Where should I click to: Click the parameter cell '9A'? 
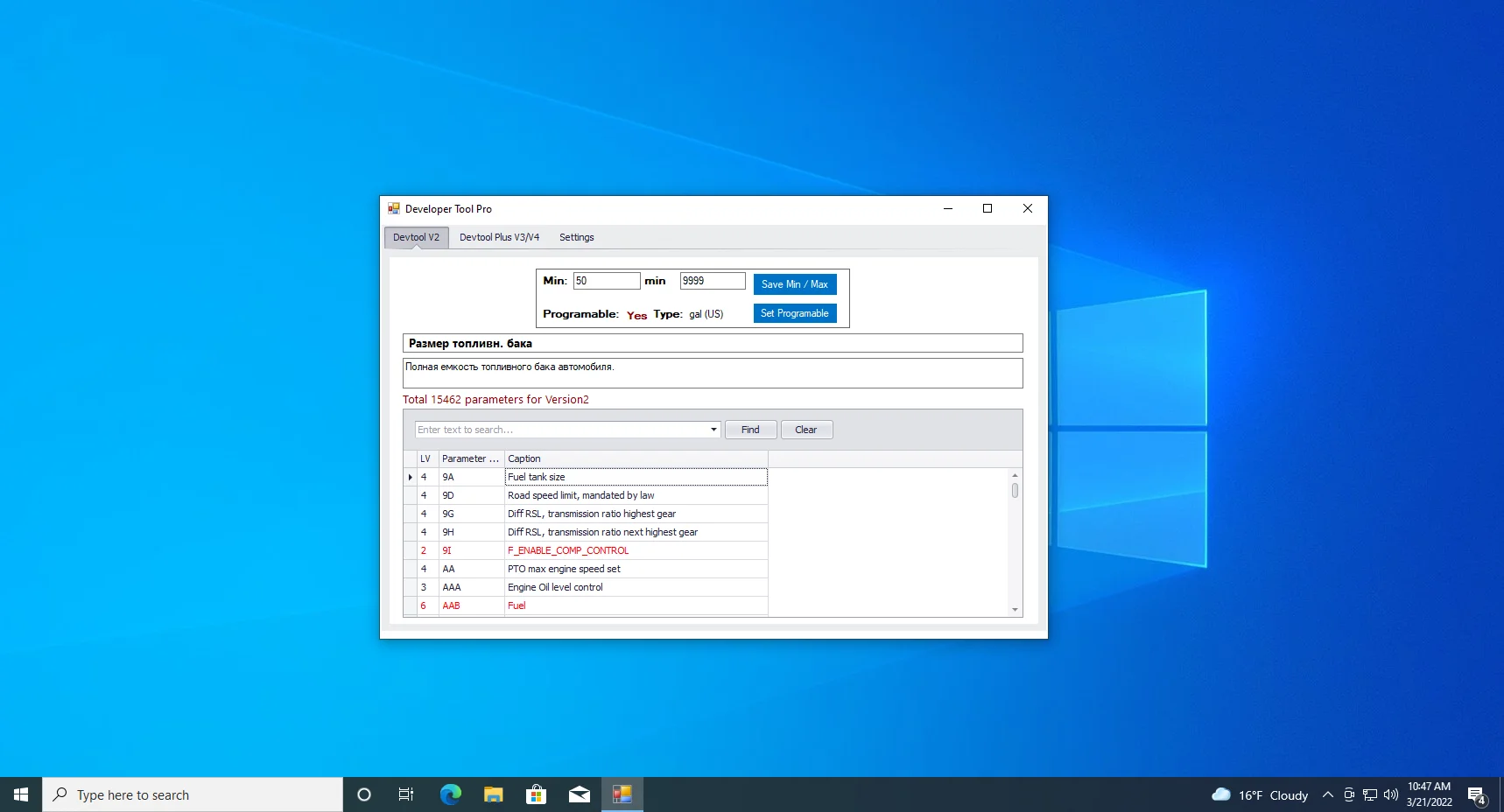[x=471, y=477]
